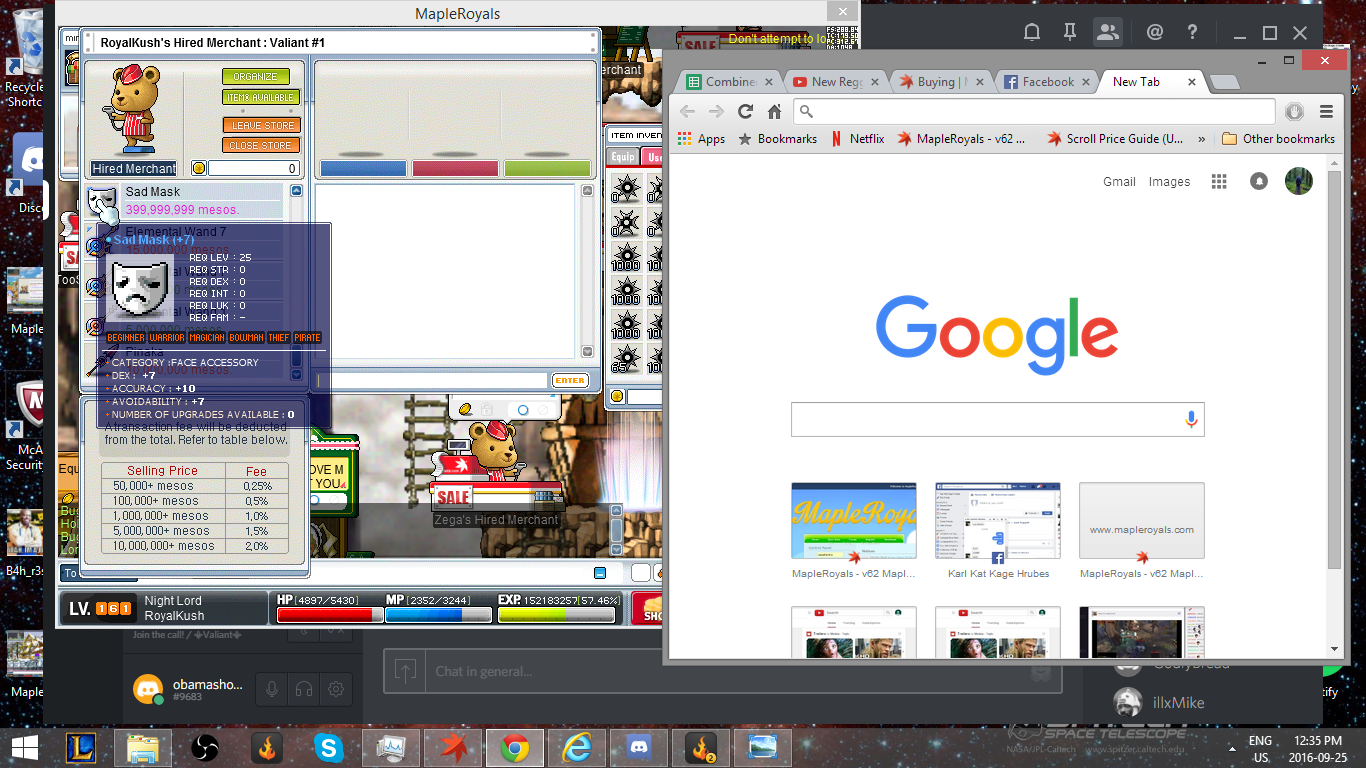Open League of Legends from the taskbar
1366x768 pixels.
pyautogui.click(x=81, y=748)
